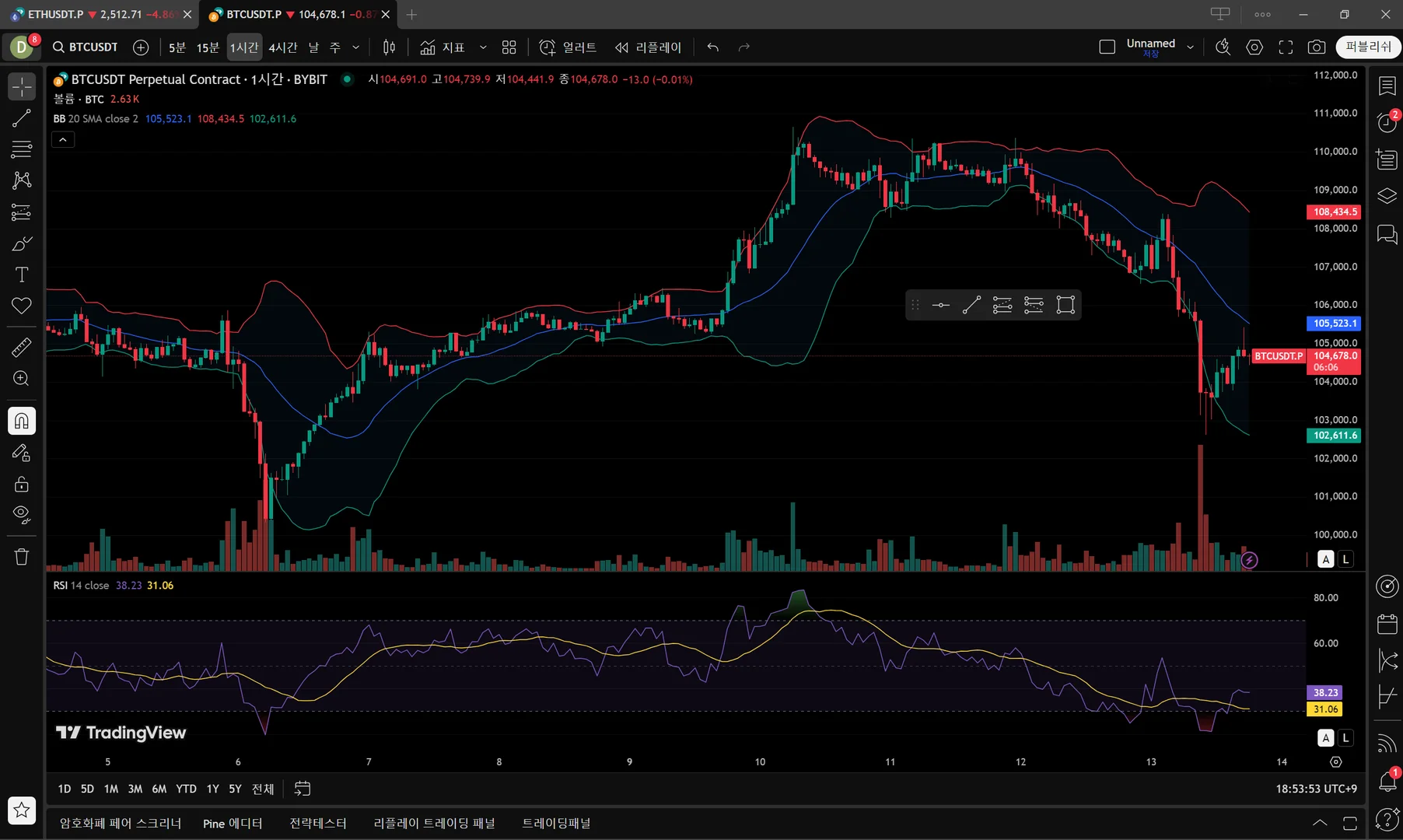
Task: Select the 전체 all date range
Action: 263,789
